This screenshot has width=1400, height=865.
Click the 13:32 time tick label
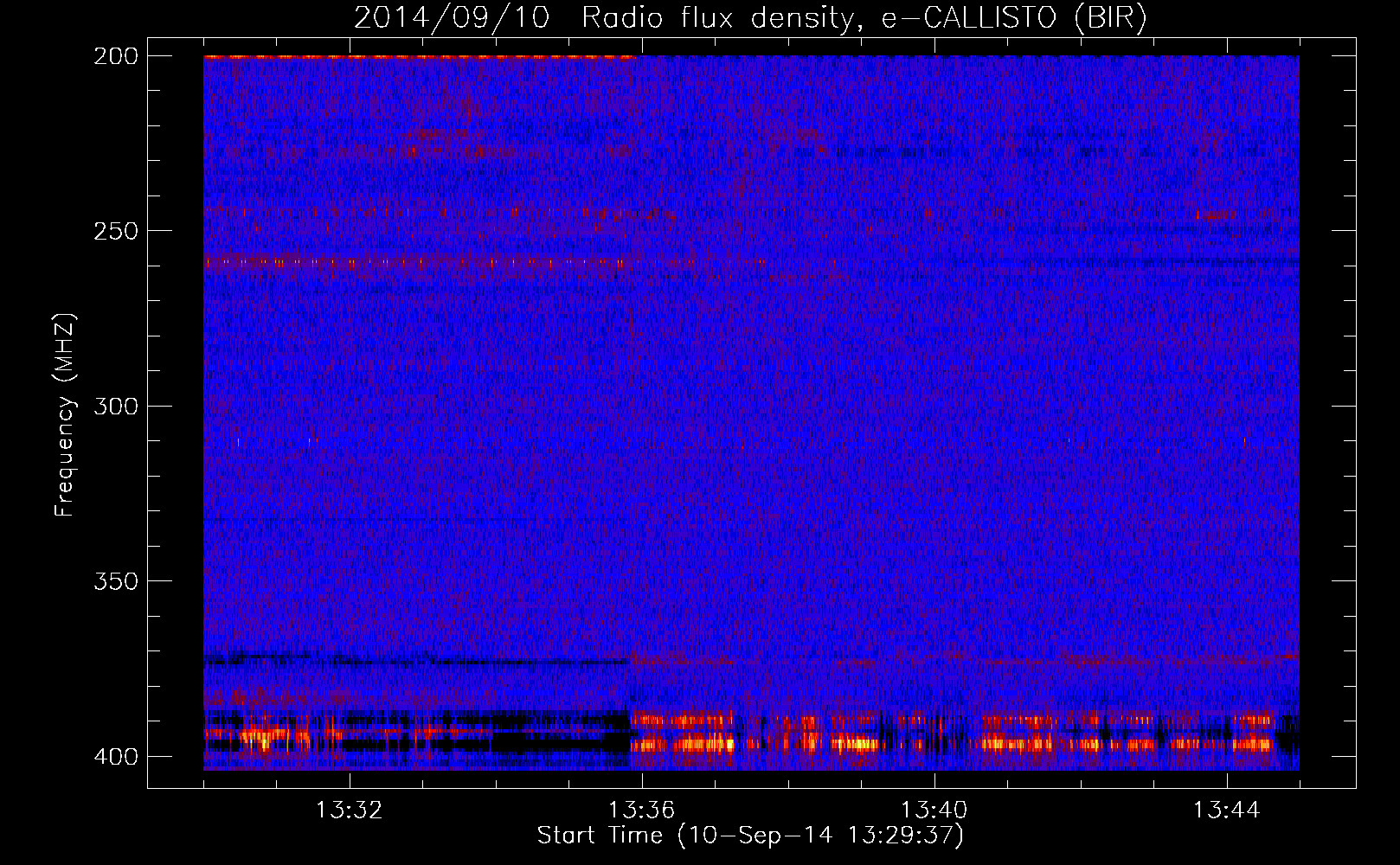(x=350, y=810)
